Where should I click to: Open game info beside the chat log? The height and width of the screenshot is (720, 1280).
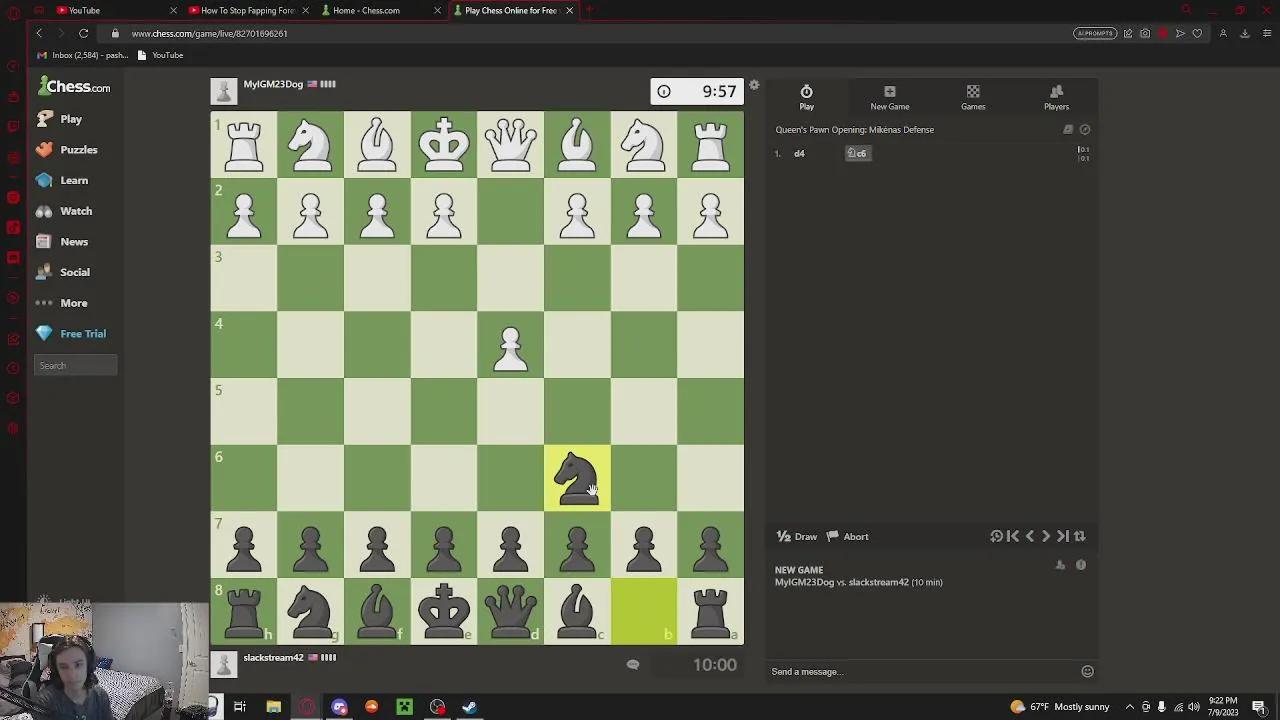click(1080, 565)
